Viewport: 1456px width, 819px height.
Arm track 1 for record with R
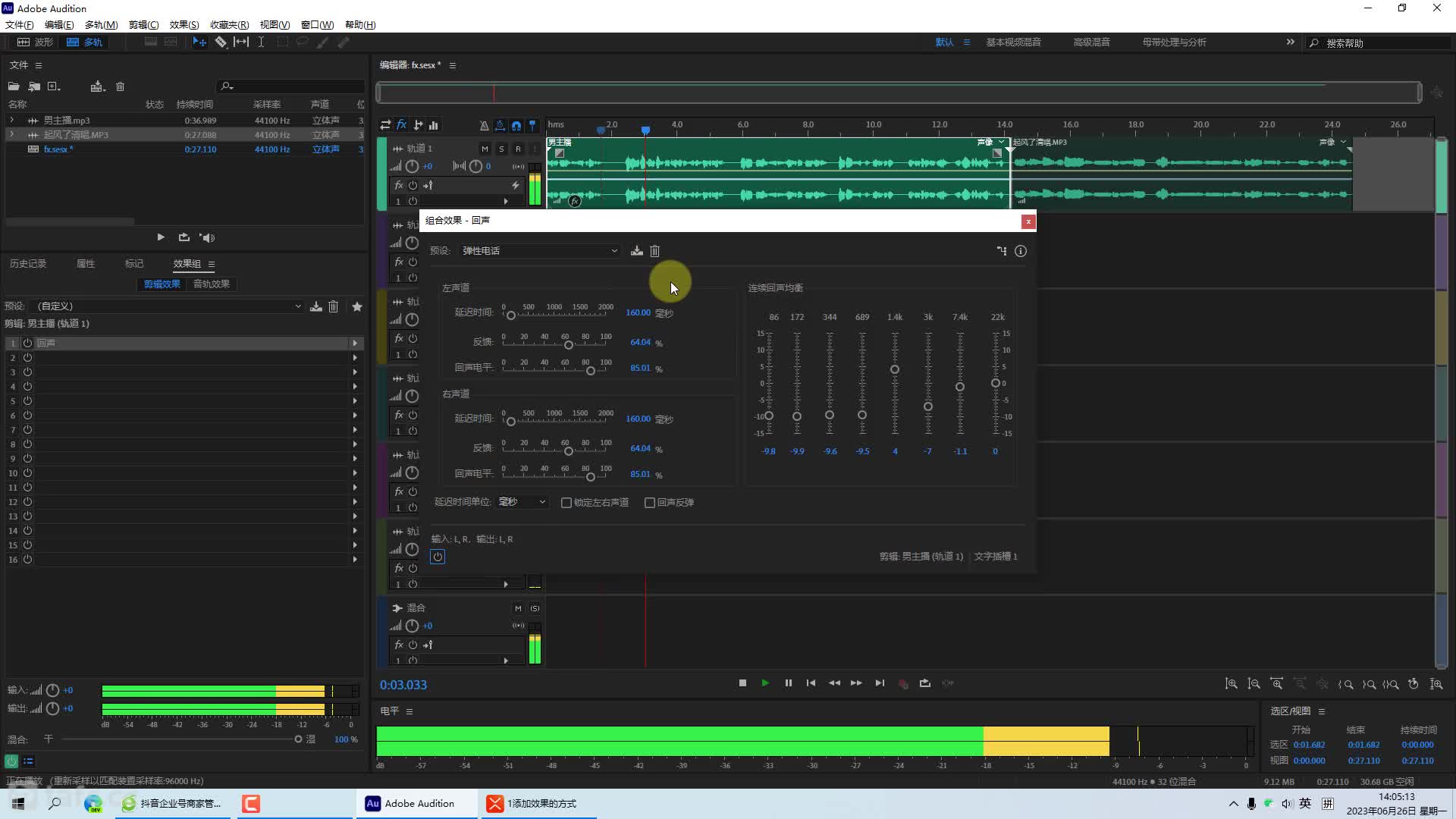(518, 149)
